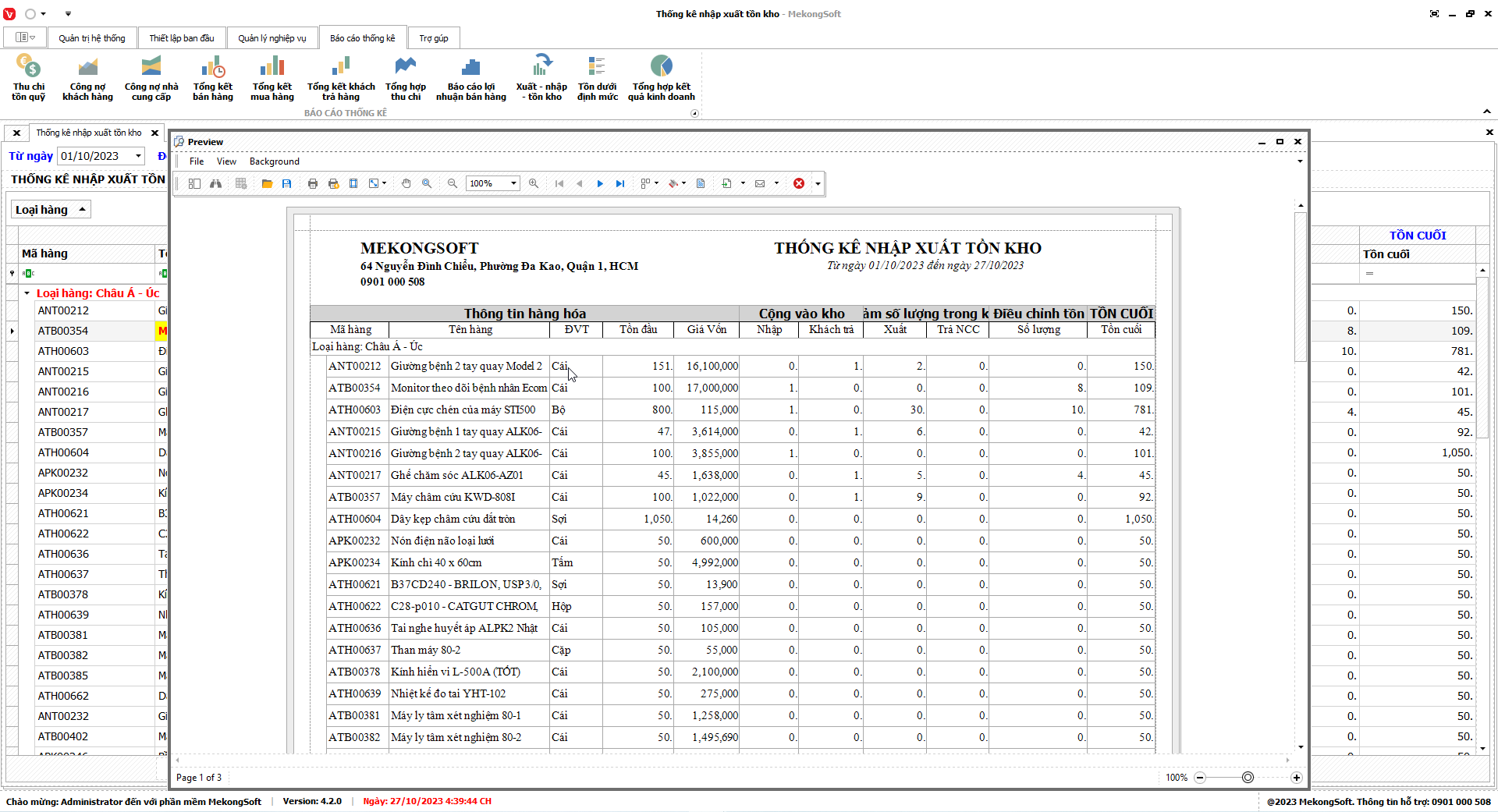Click the Open folder icon in Preview toolbar
This screenshot has width=1498, height=812.
point(267,183)
